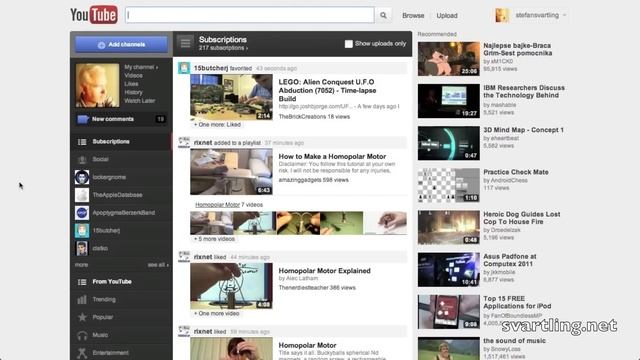The height and width of the screenshot is (360, 640).
Task: Open the Homopolar Motor playlist link
Action: [x=217, y=205]
